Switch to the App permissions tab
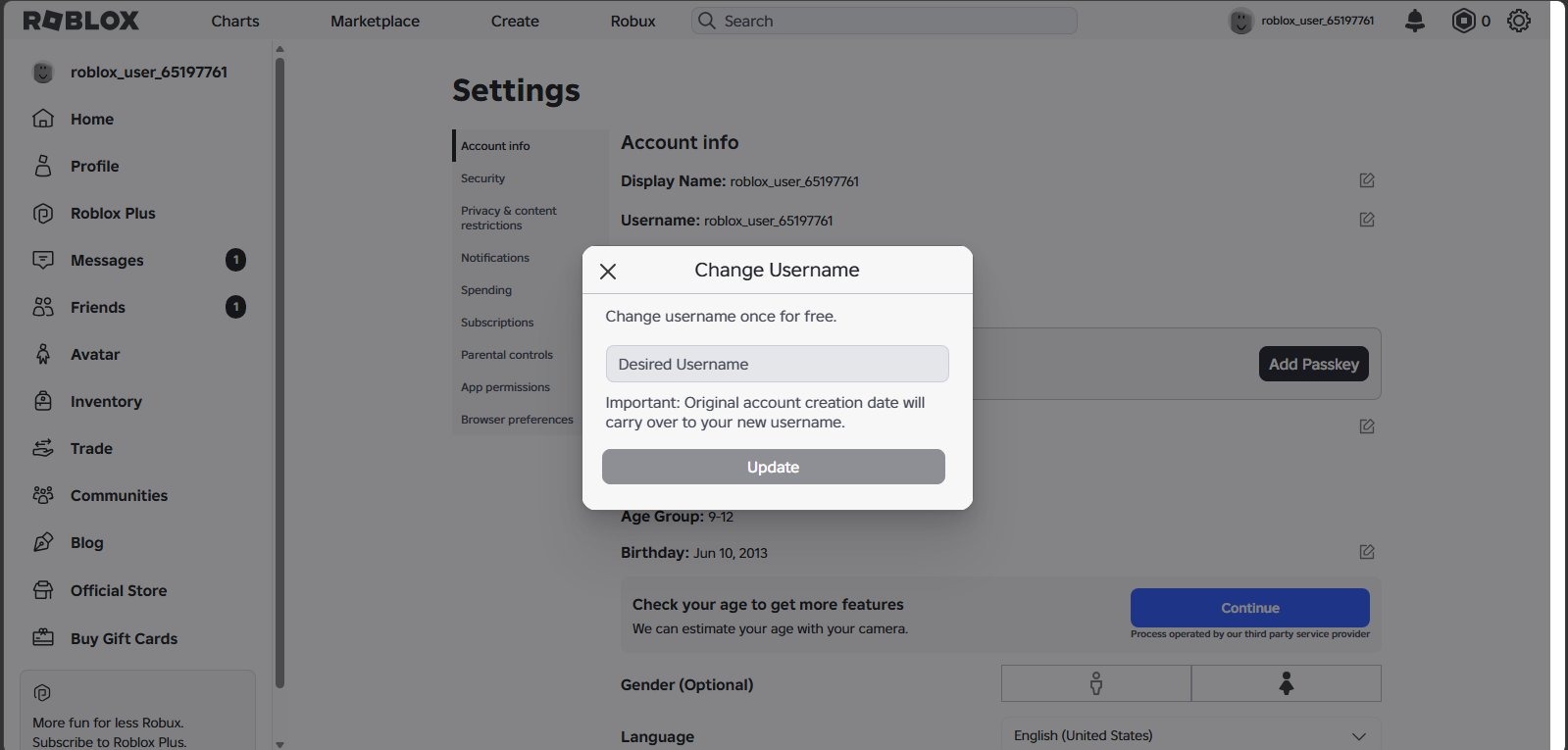Viewport: 1568px width, 750px height. point(517,387)
